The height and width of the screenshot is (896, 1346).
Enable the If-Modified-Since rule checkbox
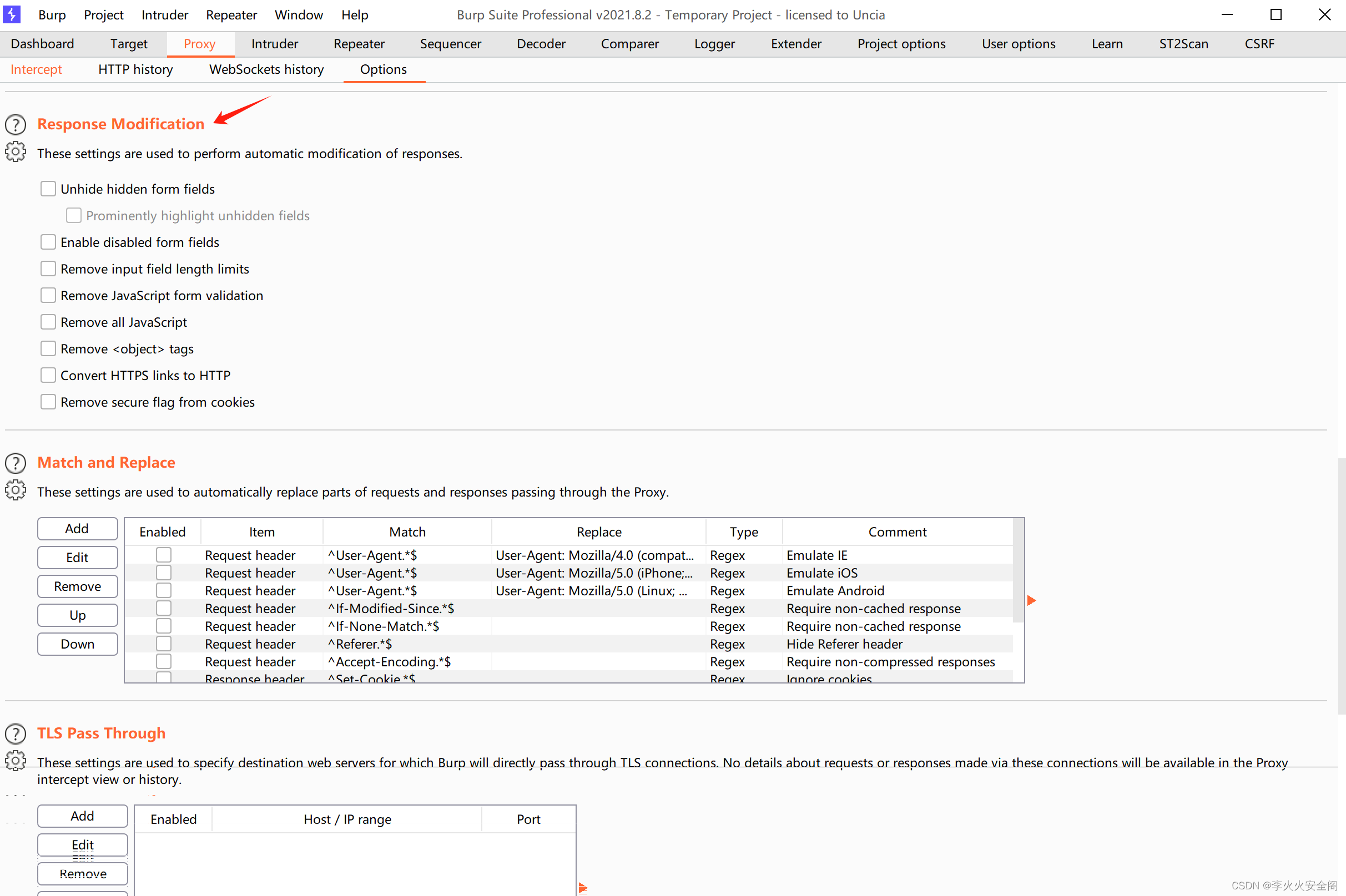point(164,608)
